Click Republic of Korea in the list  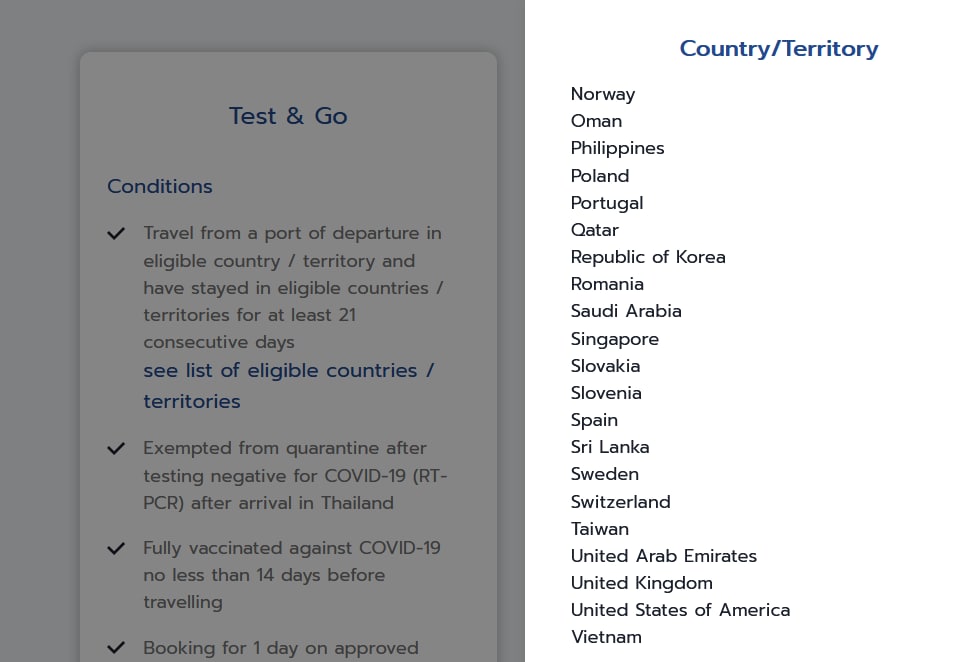(x=648, y=257)
